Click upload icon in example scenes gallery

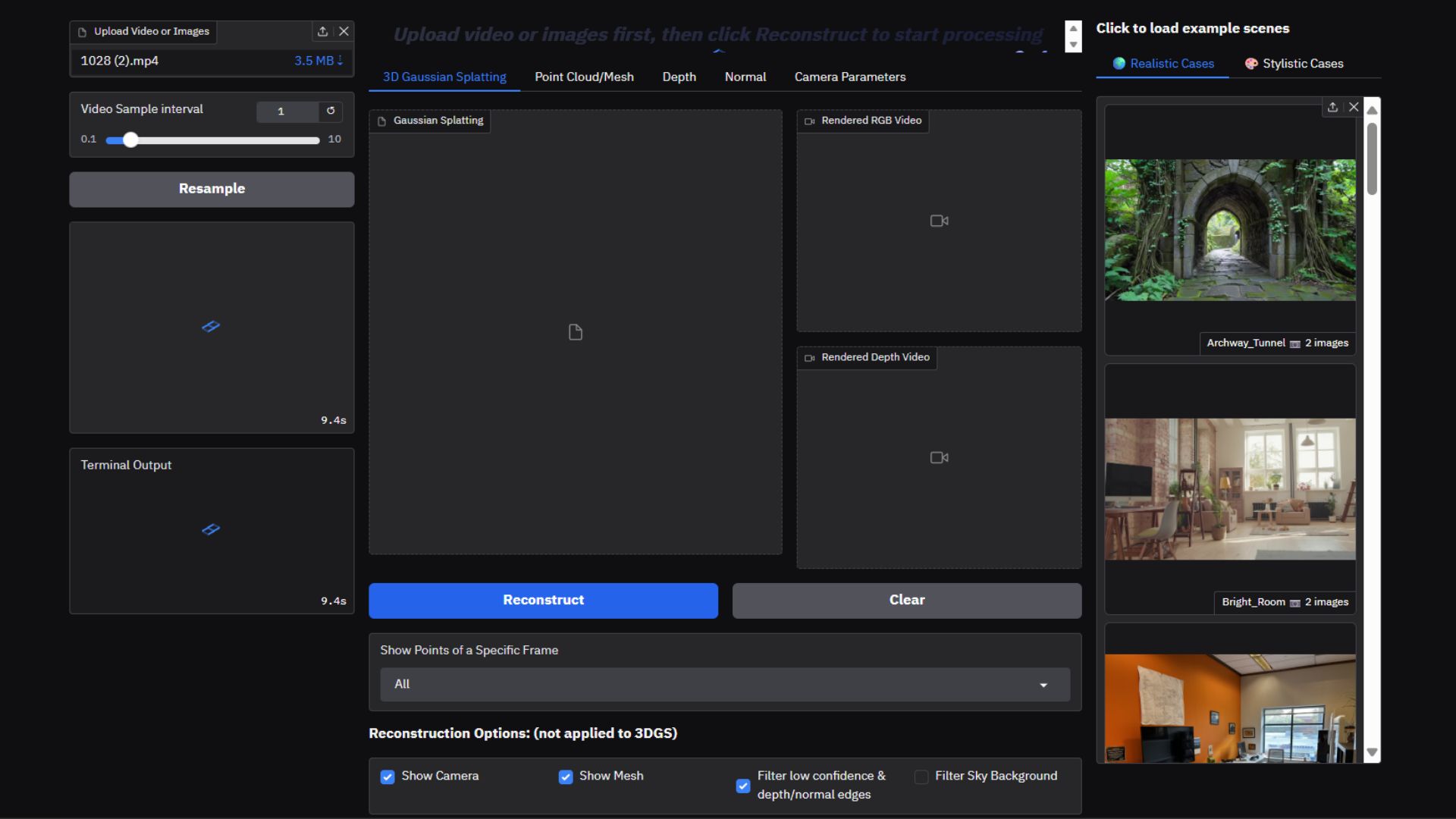pos(1332,107)
